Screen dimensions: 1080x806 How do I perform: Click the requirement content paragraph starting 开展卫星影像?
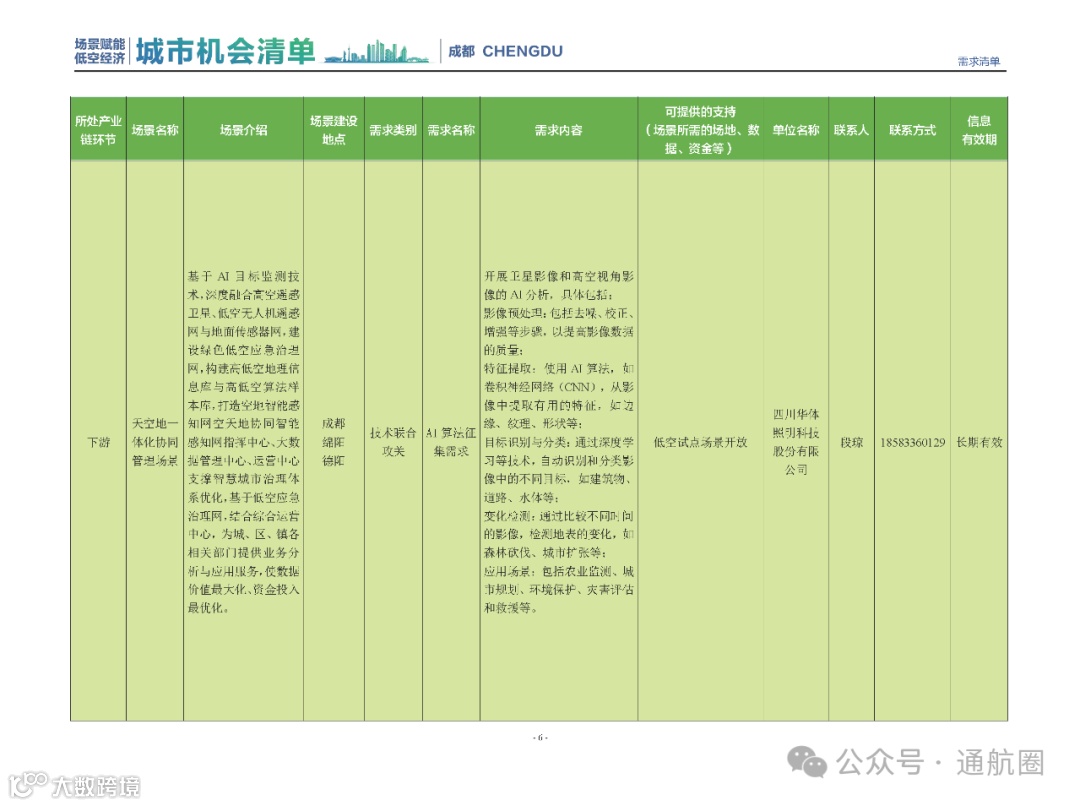tap(559, 442)
